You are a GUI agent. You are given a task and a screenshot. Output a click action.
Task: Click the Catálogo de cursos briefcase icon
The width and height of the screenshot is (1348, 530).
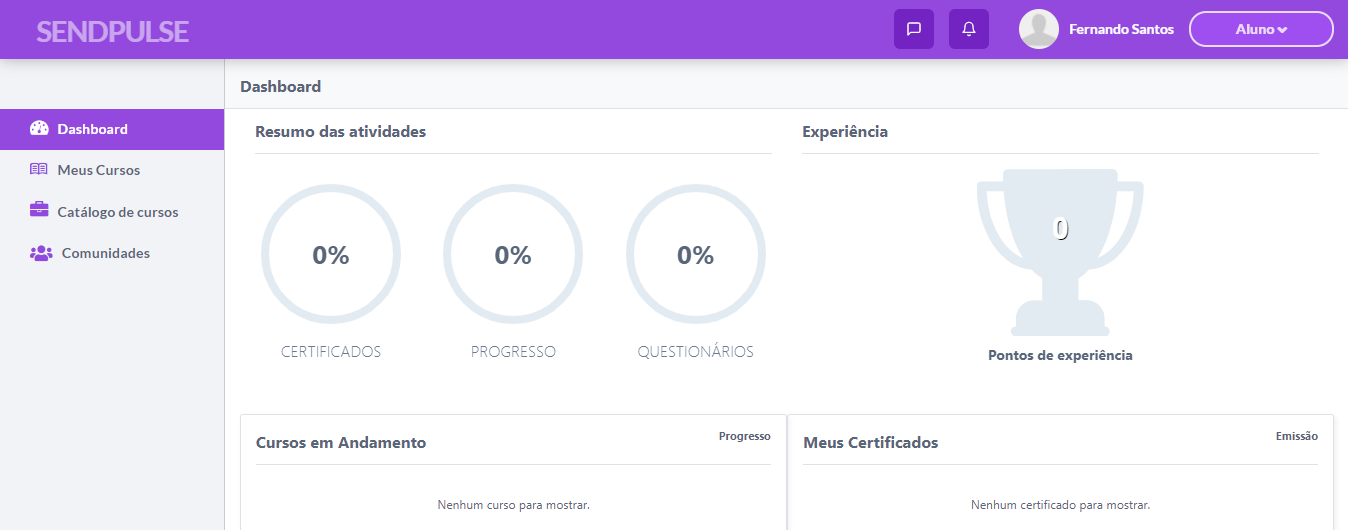click(x=39, y=211)
